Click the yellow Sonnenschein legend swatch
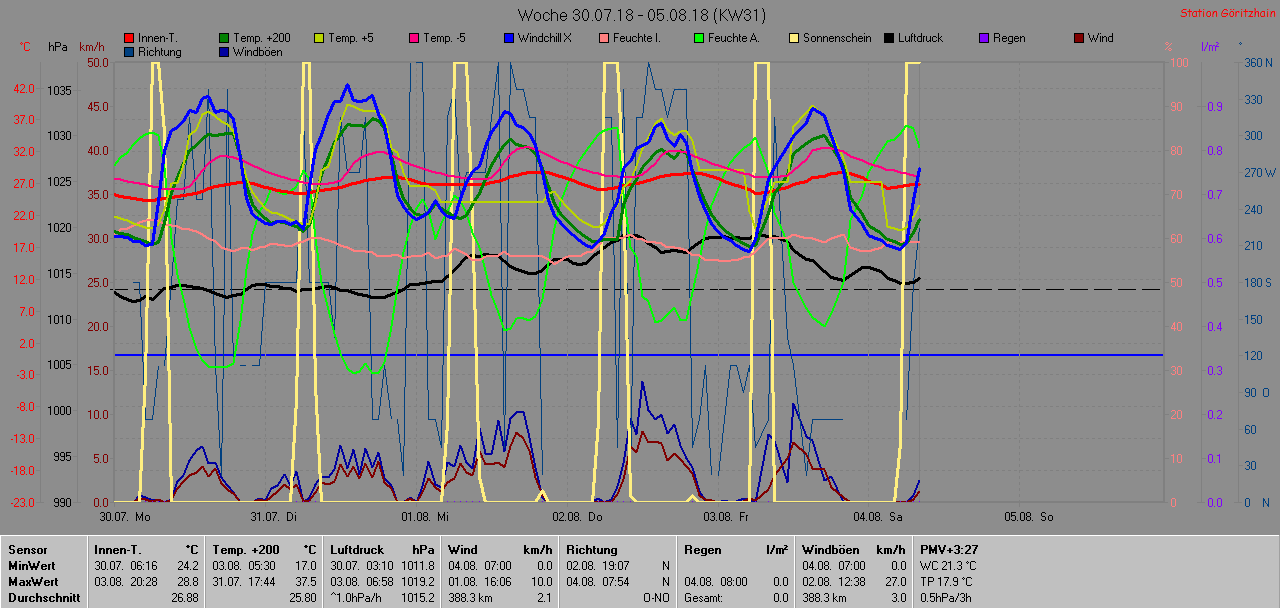Screen dimensions: 1280x608 click(x=794, y=38)
